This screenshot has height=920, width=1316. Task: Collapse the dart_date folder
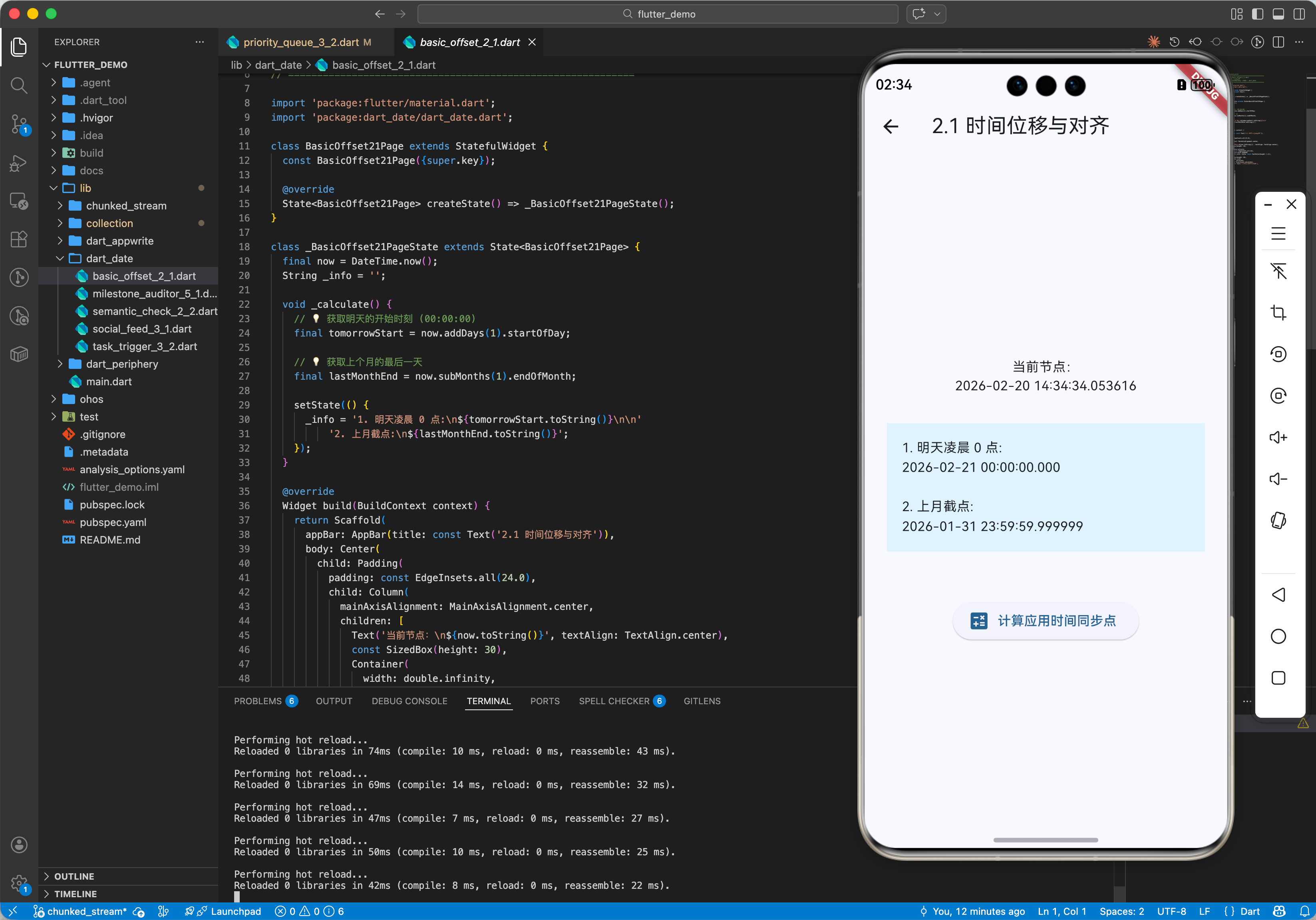coord(109,259)
